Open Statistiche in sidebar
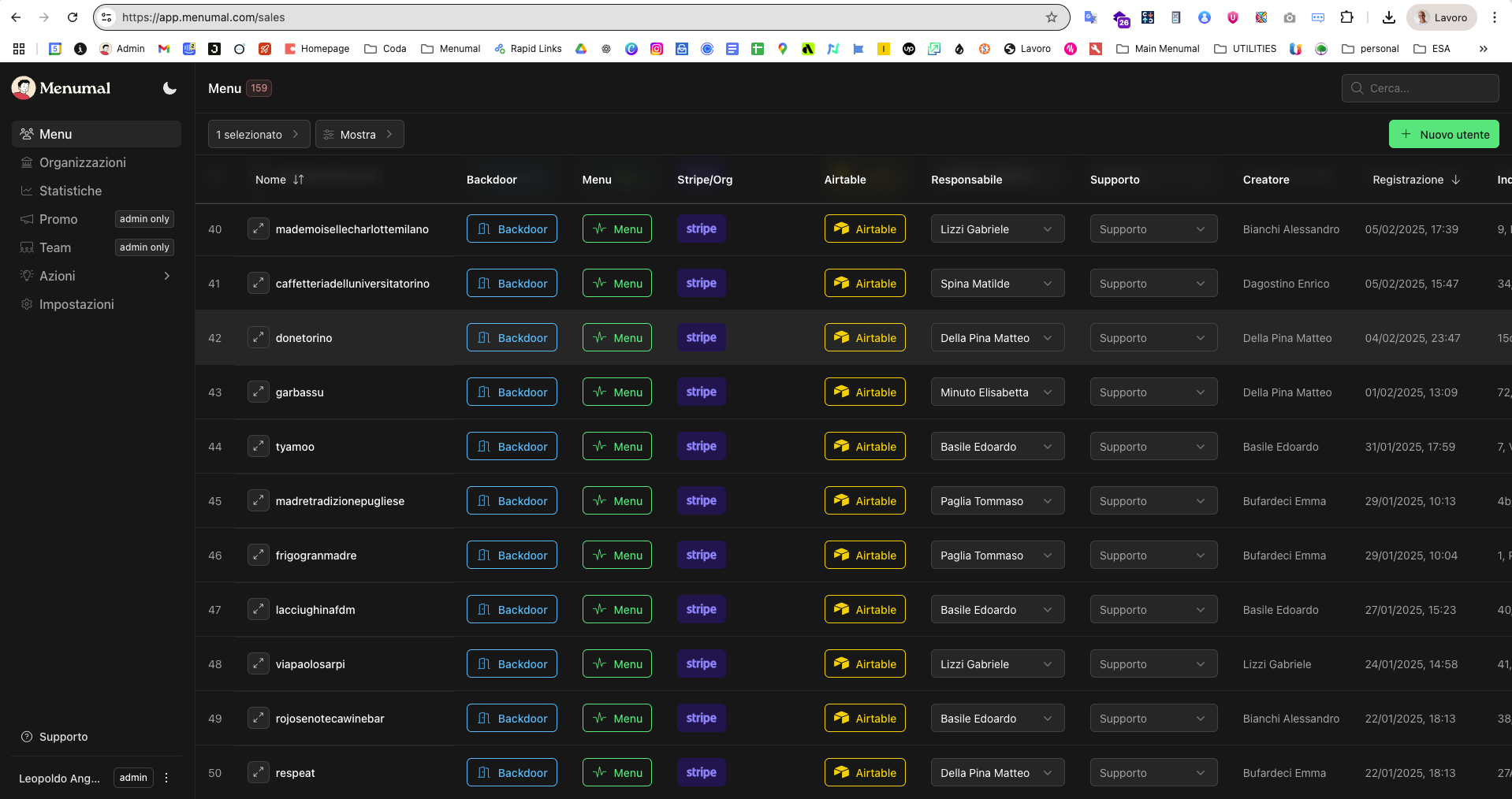 click(x=70, y=191)
